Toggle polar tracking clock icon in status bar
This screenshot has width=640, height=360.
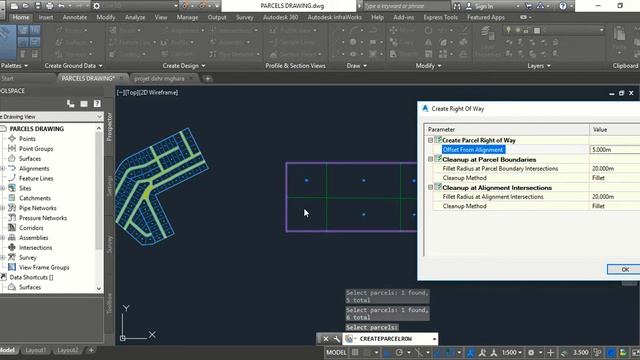coord(399,352)
